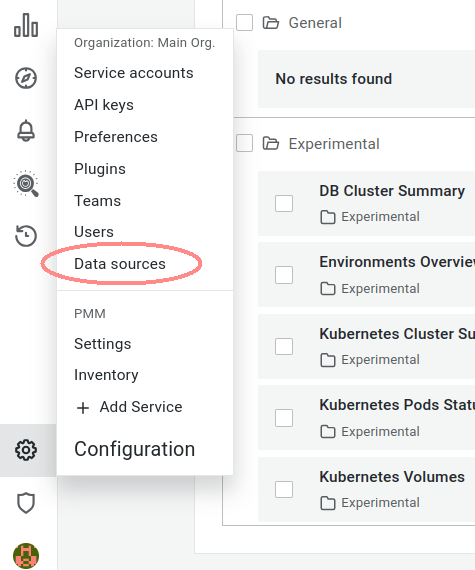This screenshot has height=570, width=475.
Task: Expand the General folder section
Action: [x=315, y=23]
